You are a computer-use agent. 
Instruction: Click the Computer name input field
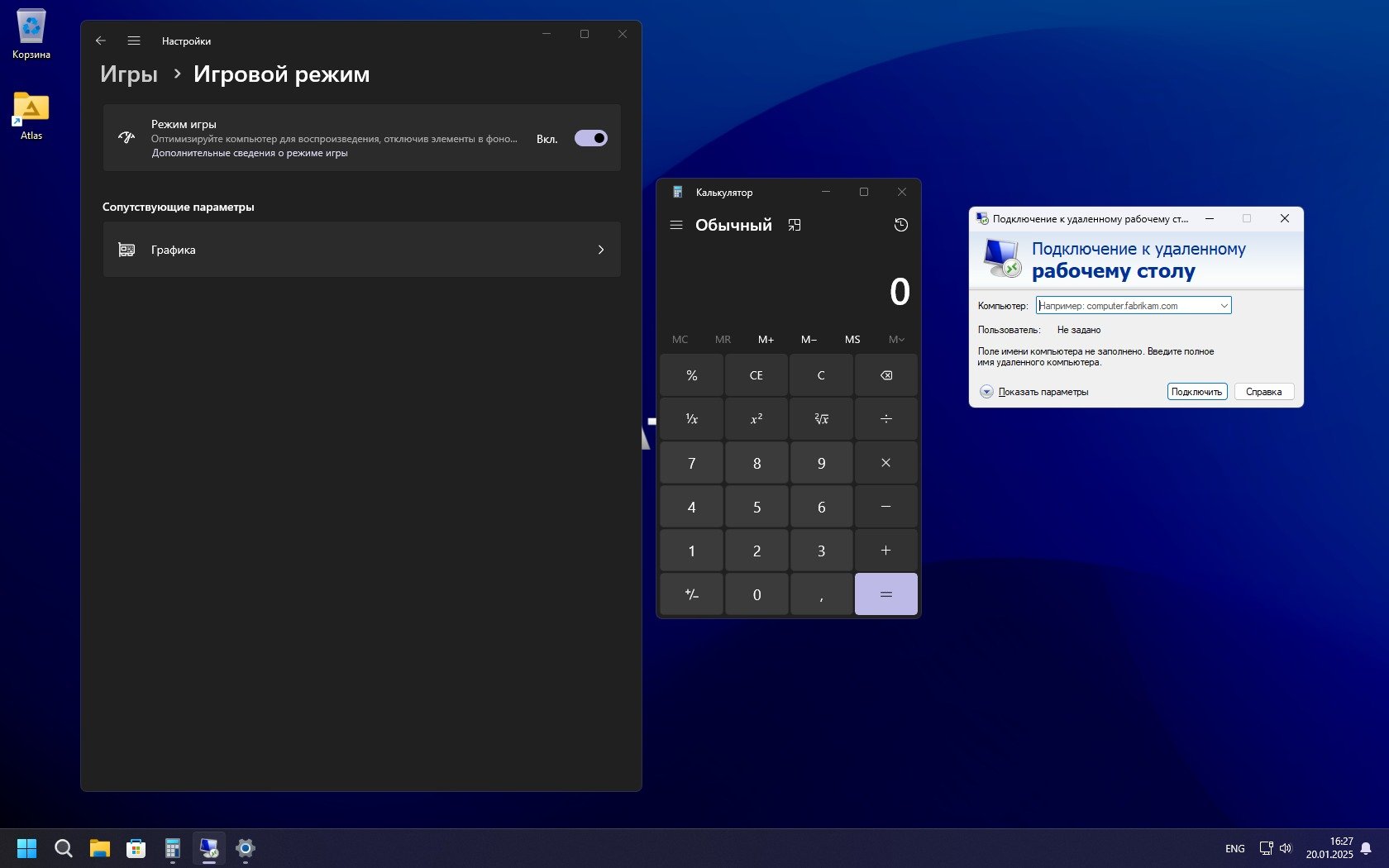point(1126,306)
